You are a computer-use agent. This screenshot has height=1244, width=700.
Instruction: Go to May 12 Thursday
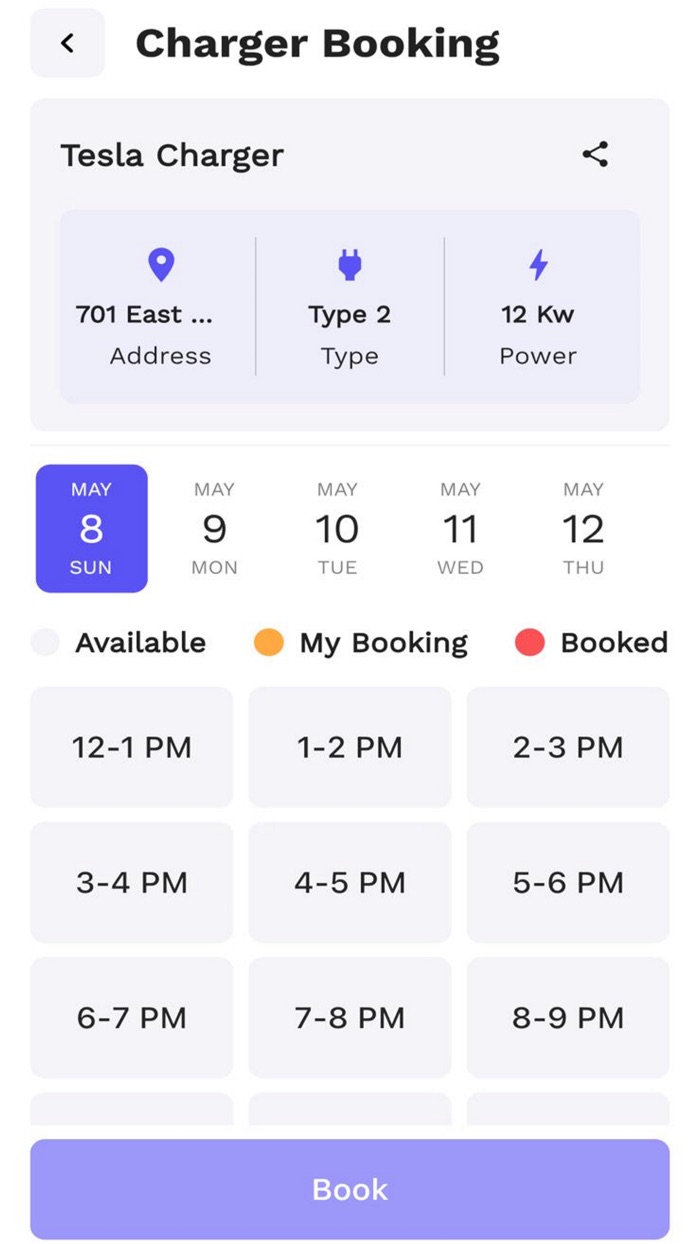(583, 528)
